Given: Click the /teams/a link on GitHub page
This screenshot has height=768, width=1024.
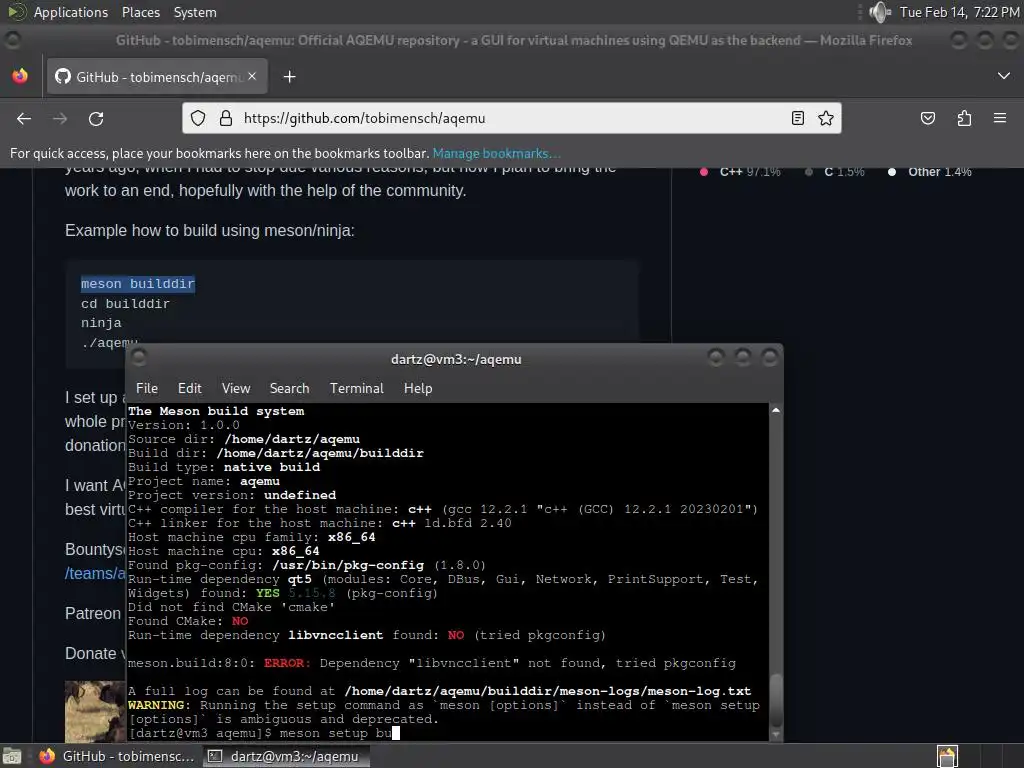Looking at the screenshot, I should pos(95,573).
